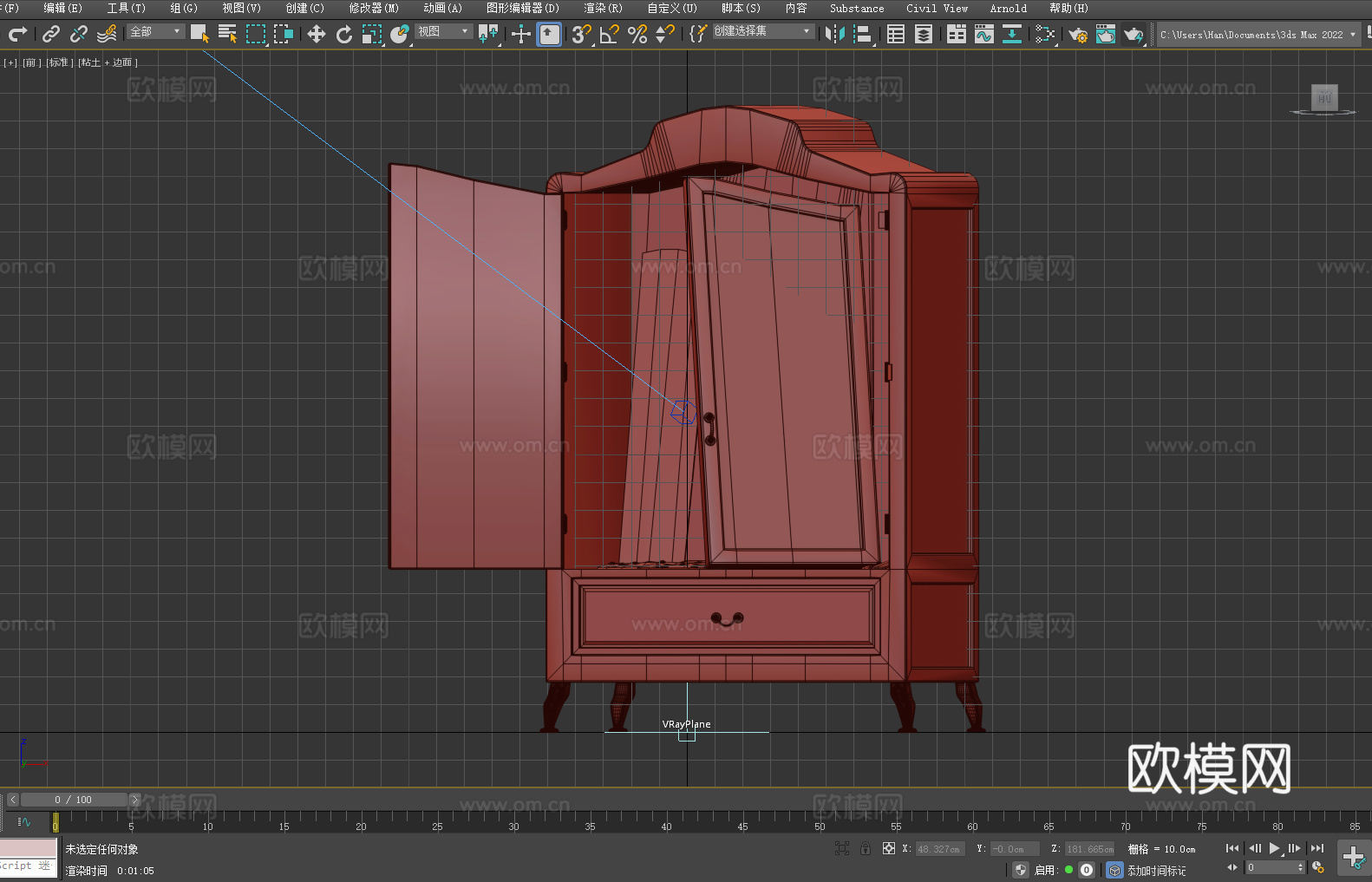Expand the project path dropdown

click(1352, 35)
